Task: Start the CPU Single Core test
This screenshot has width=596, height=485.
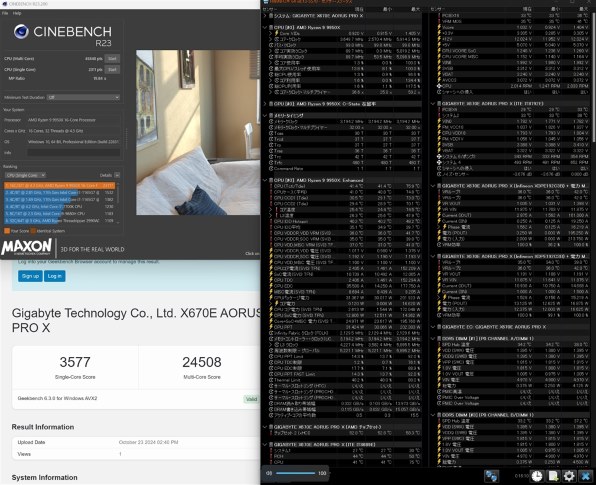Action: click(x=112, y=70)
